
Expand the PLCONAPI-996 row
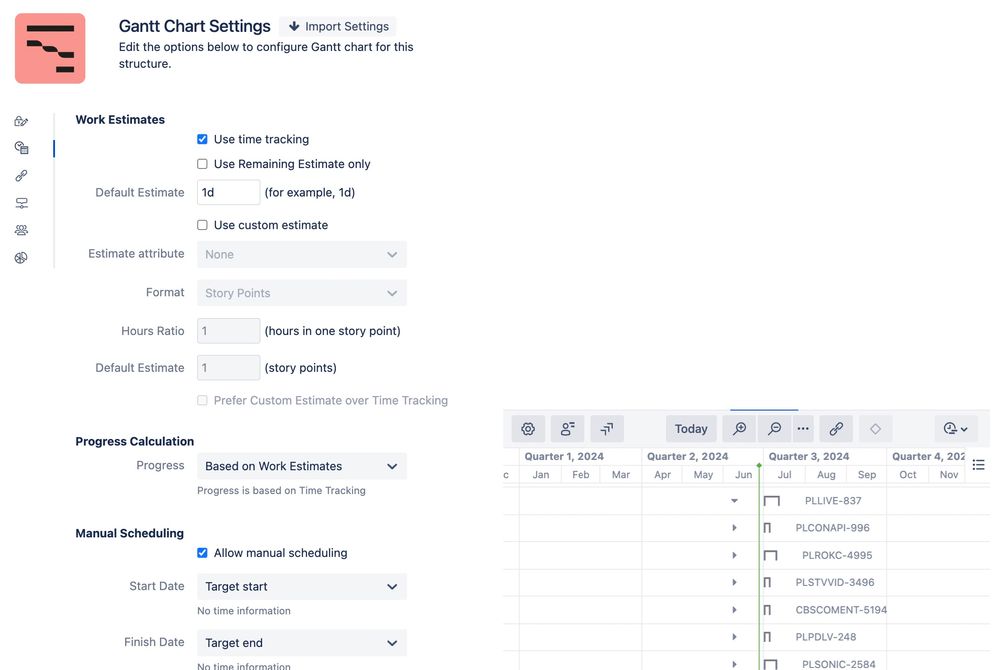click(x=734, y=527)
